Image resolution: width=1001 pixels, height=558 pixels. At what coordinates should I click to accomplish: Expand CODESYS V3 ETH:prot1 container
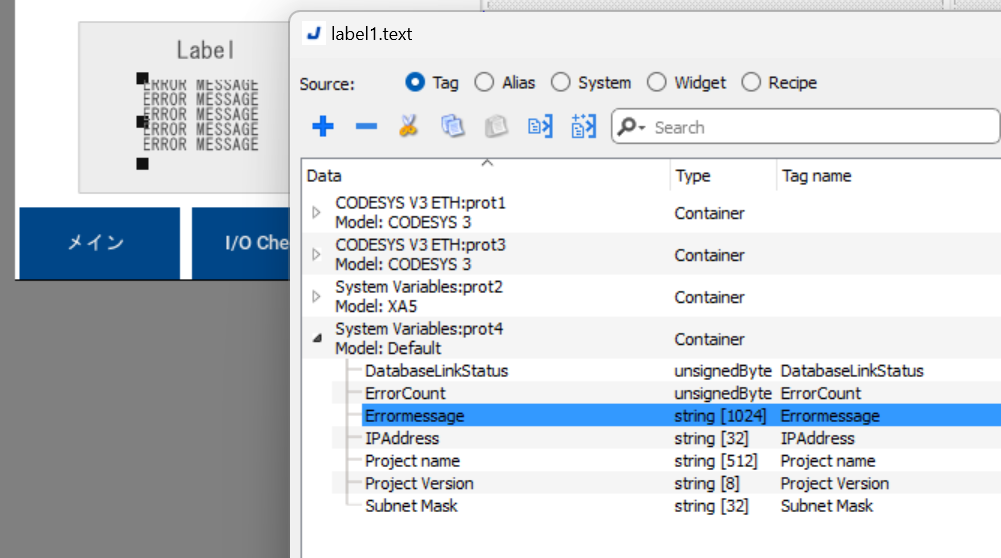pyautogui.click(x=316, y=212)
